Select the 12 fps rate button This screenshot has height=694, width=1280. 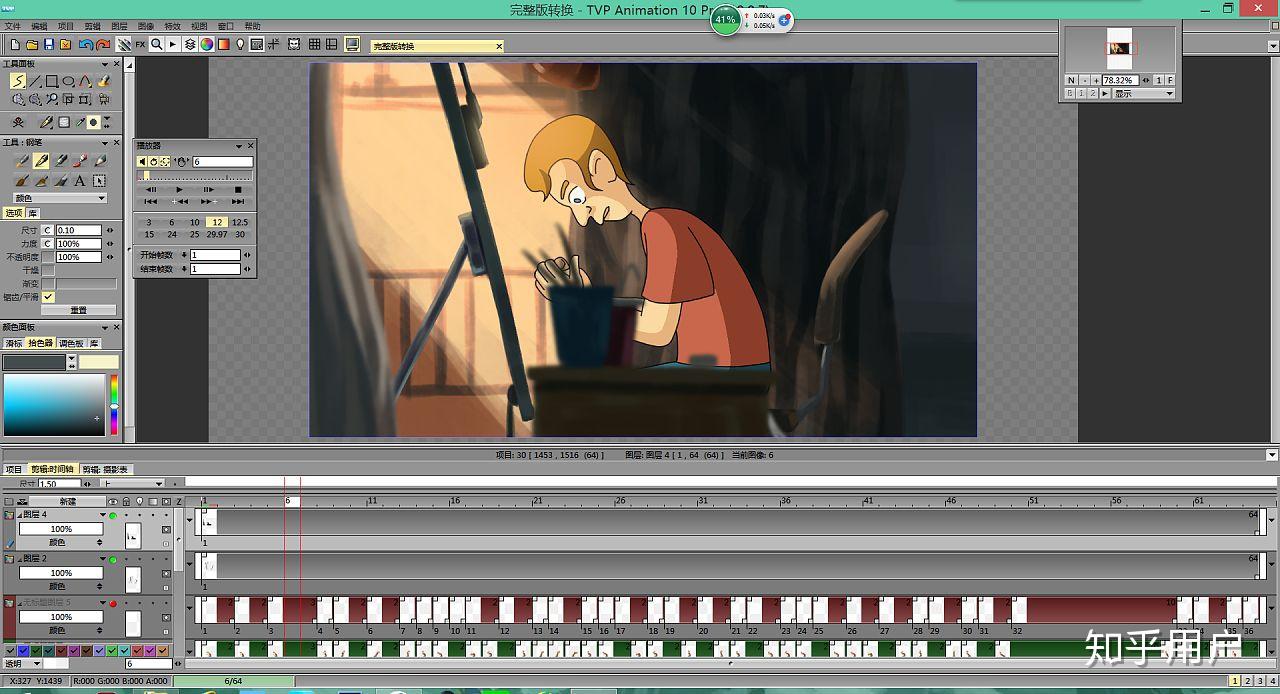click(217, 222)
